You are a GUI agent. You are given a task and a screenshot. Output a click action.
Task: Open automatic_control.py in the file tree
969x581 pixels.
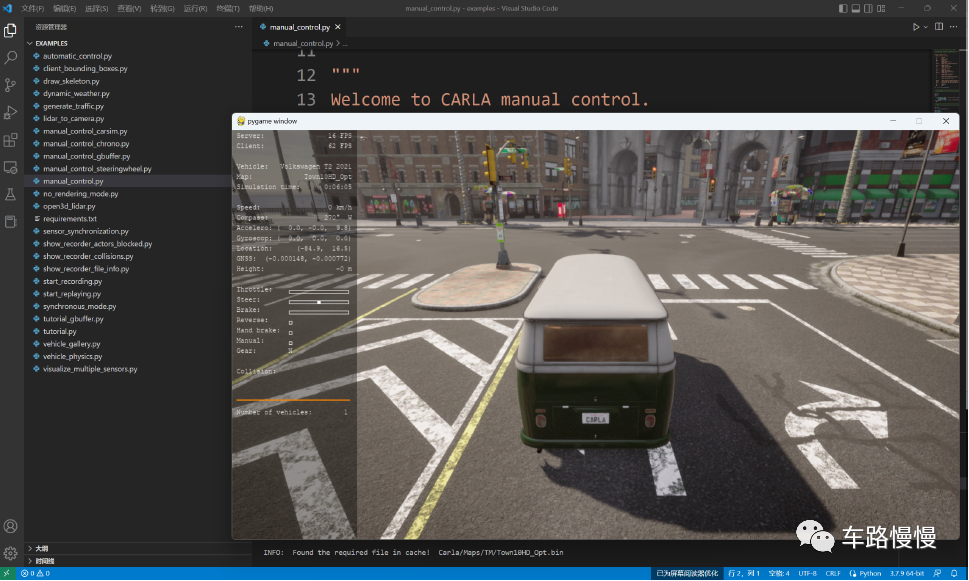77,56
